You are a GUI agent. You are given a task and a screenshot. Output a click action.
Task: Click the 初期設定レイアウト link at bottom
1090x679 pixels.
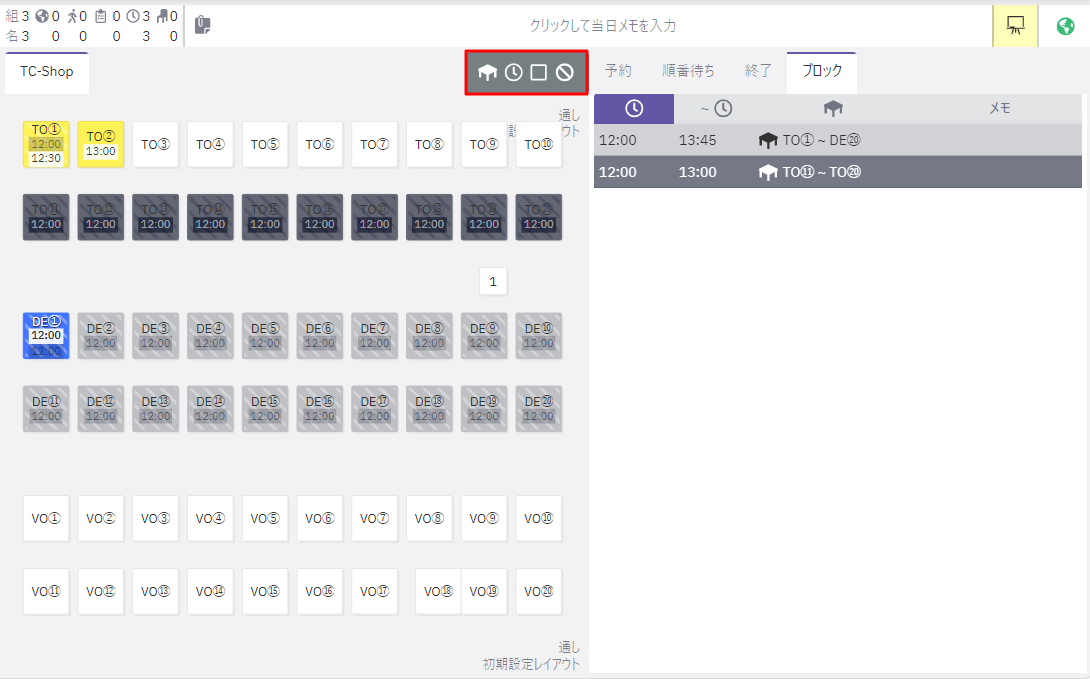531,664
